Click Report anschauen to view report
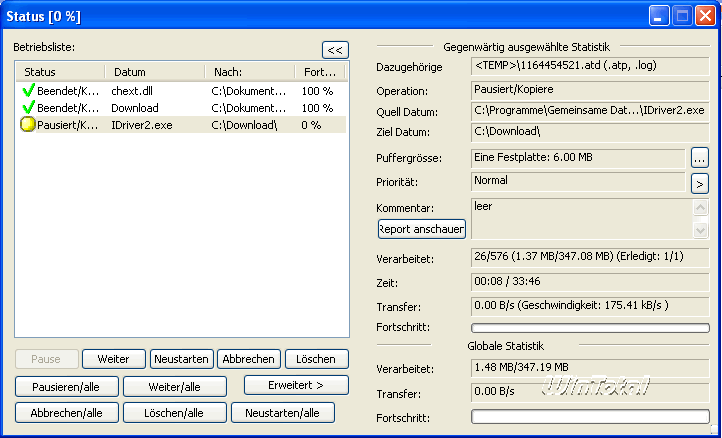 [421, 229]
